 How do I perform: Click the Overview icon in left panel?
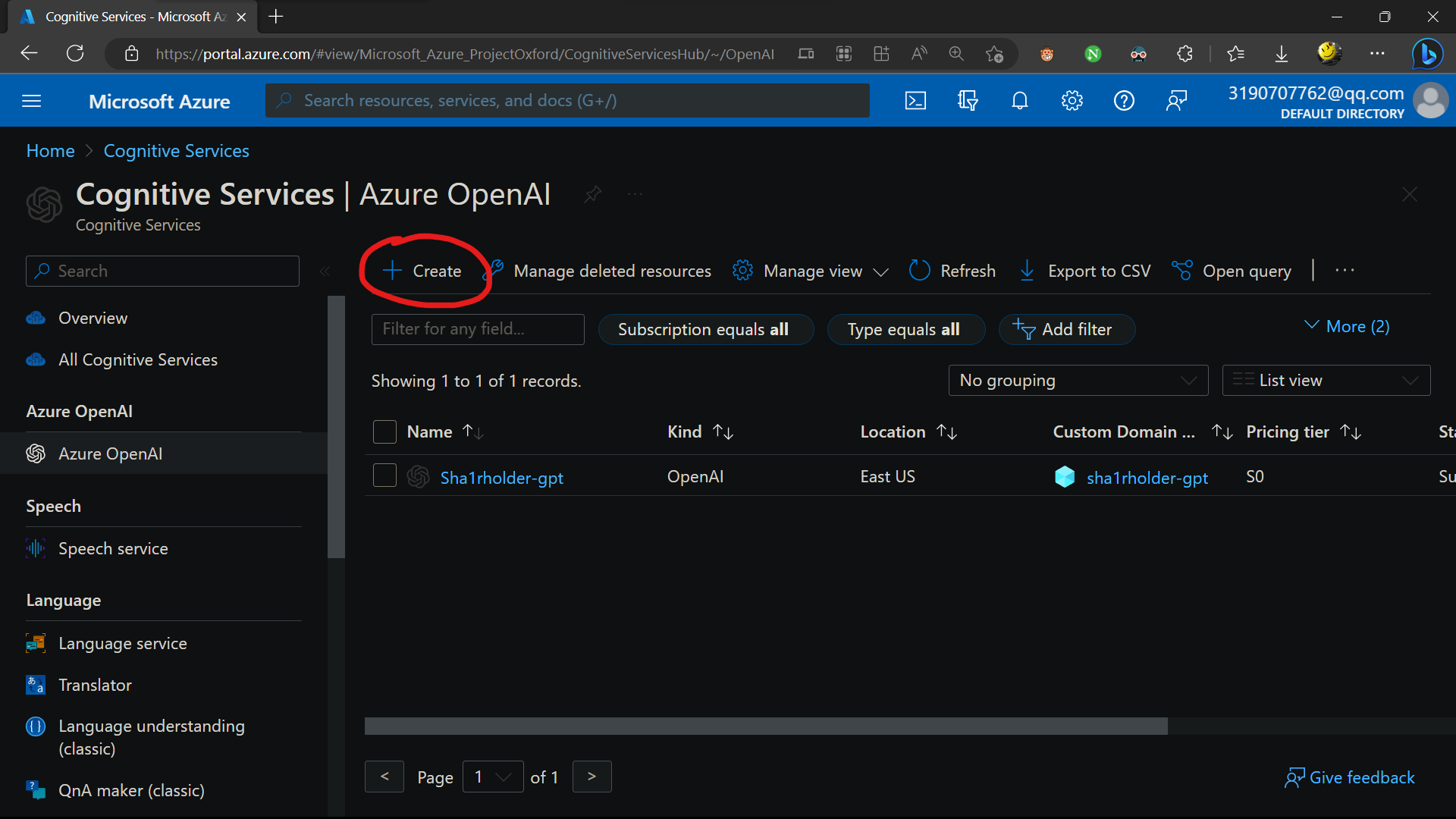[x=37, y=317]
